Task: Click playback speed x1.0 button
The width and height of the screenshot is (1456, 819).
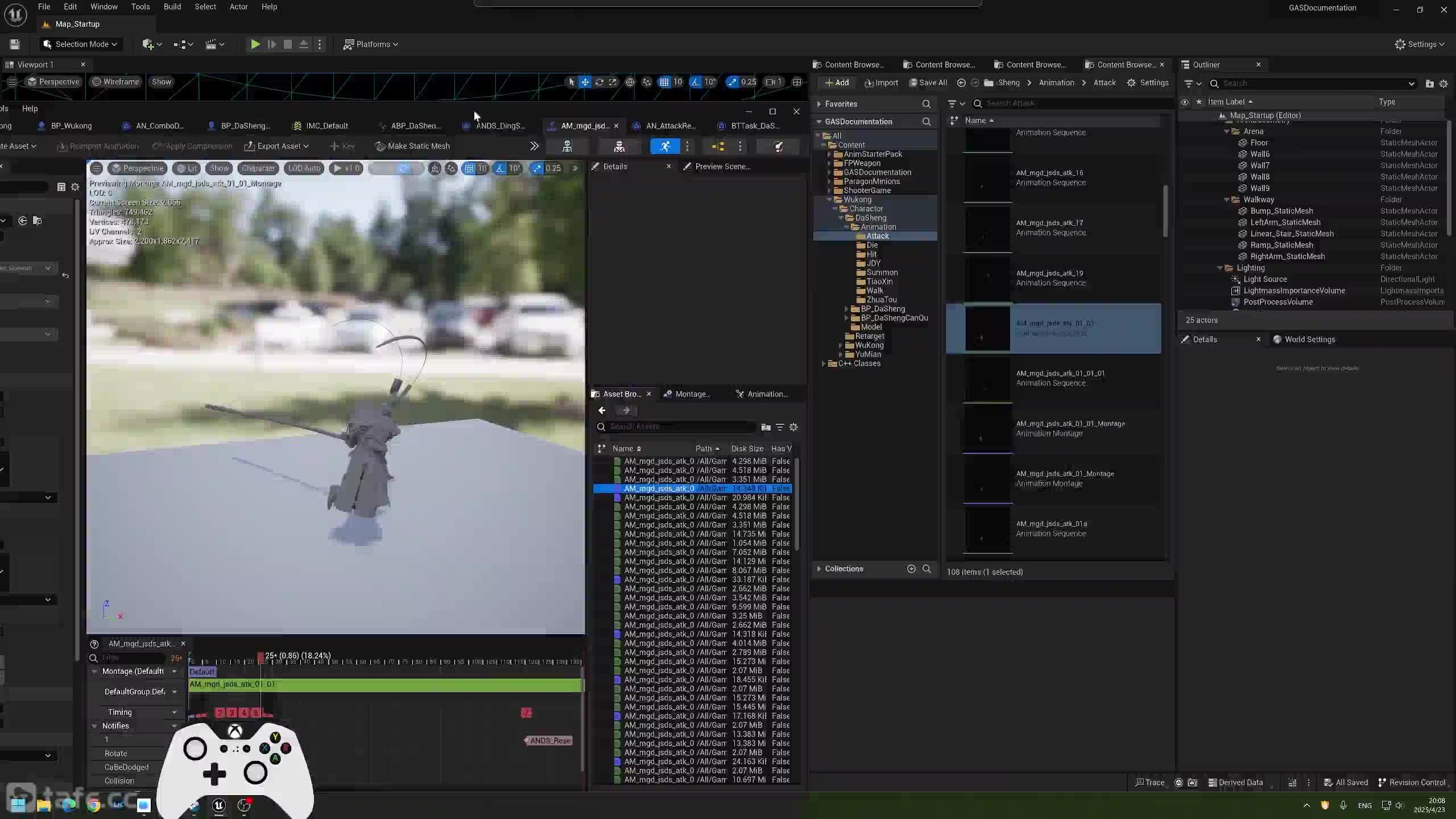Action: point(346,168)
